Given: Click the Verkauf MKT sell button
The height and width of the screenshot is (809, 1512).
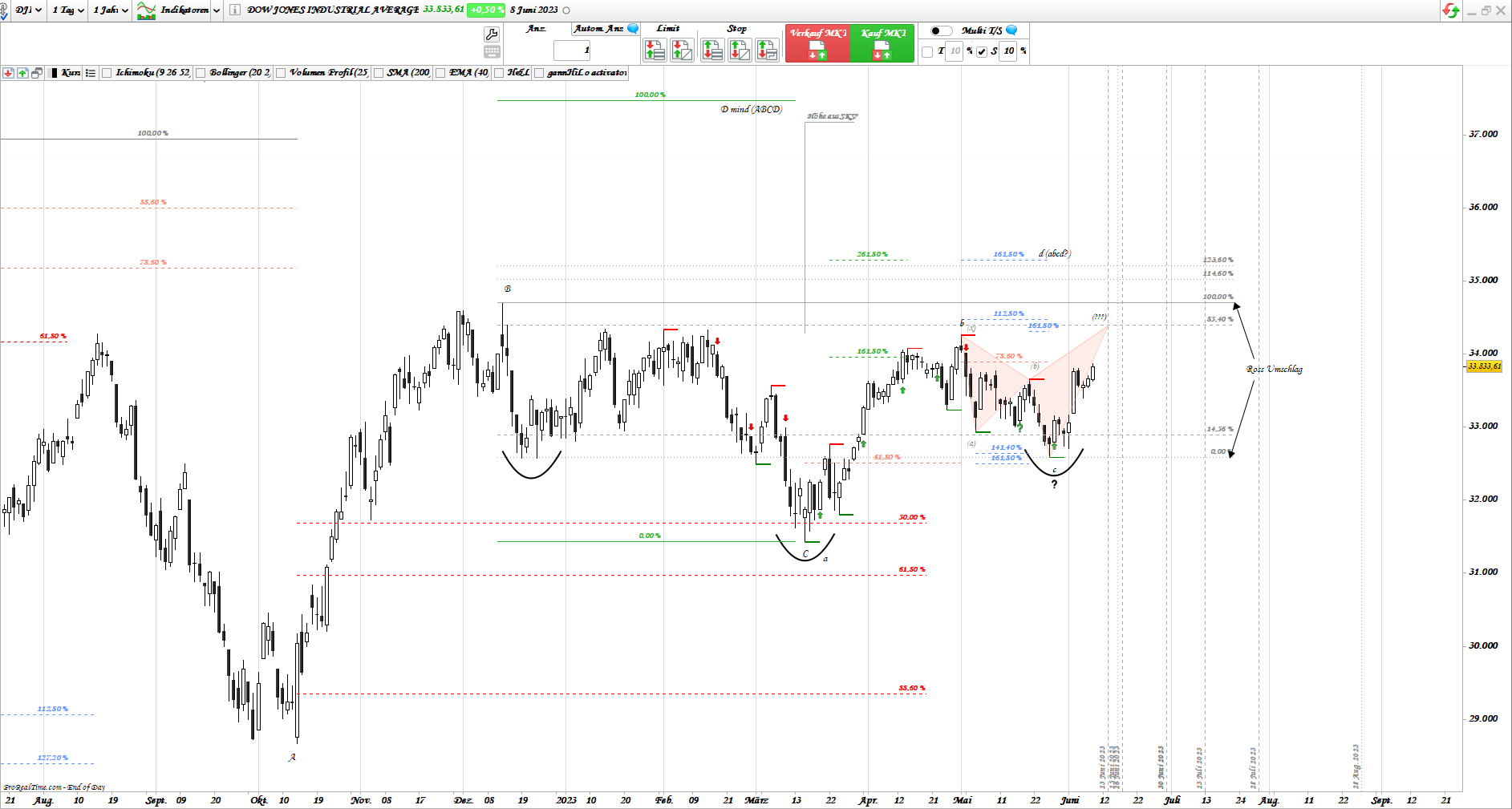Looking at the screenshot, I should point(817,42).
